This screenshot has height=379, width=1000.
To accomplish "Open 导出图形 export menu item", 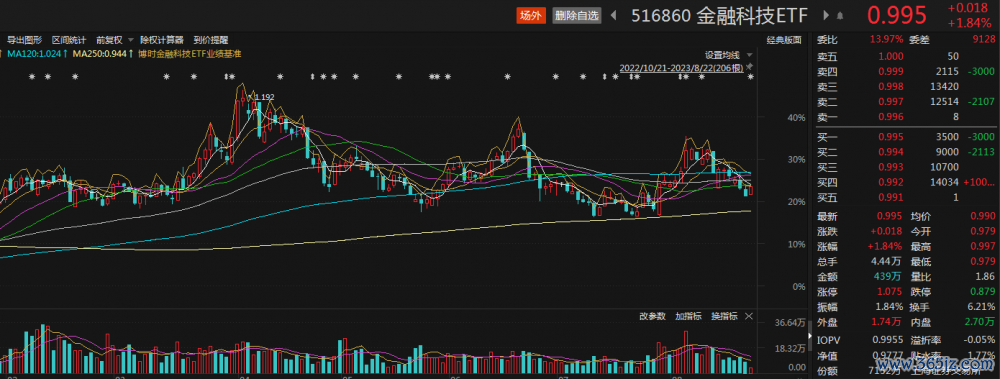I will [24, 40].
